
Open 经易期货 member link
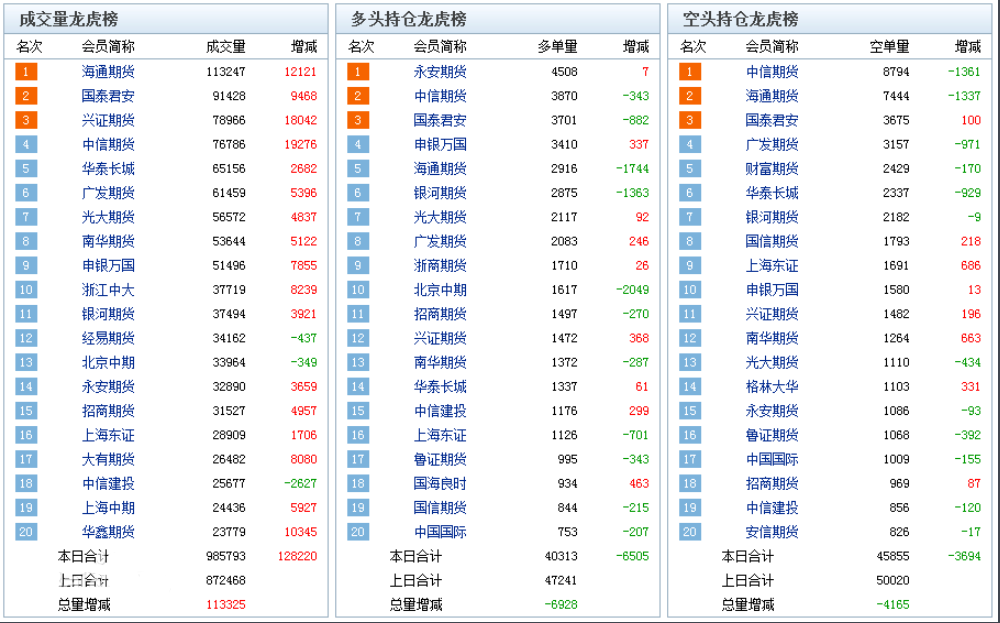pos(108,338)
